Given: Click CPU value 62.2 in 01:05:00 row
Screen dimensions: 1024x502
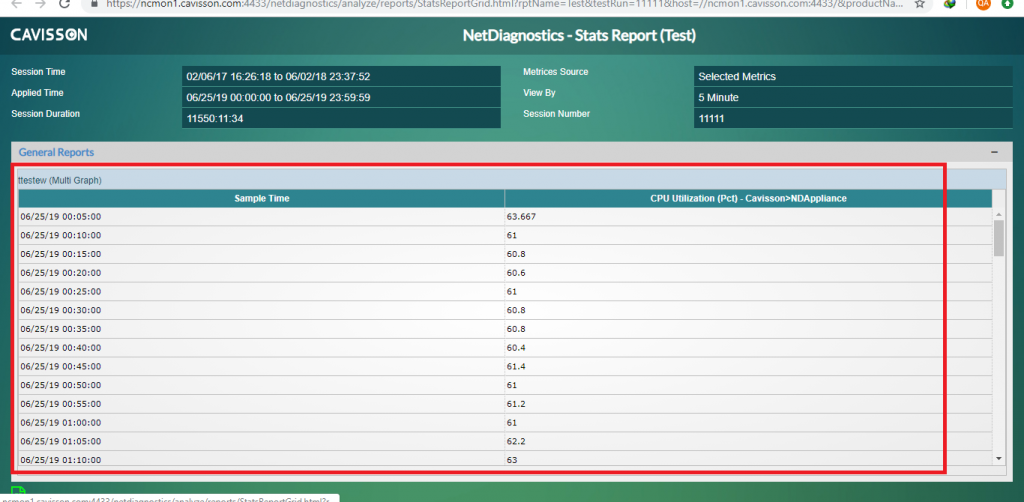Looking at the screenshot, I should point(516,441).
